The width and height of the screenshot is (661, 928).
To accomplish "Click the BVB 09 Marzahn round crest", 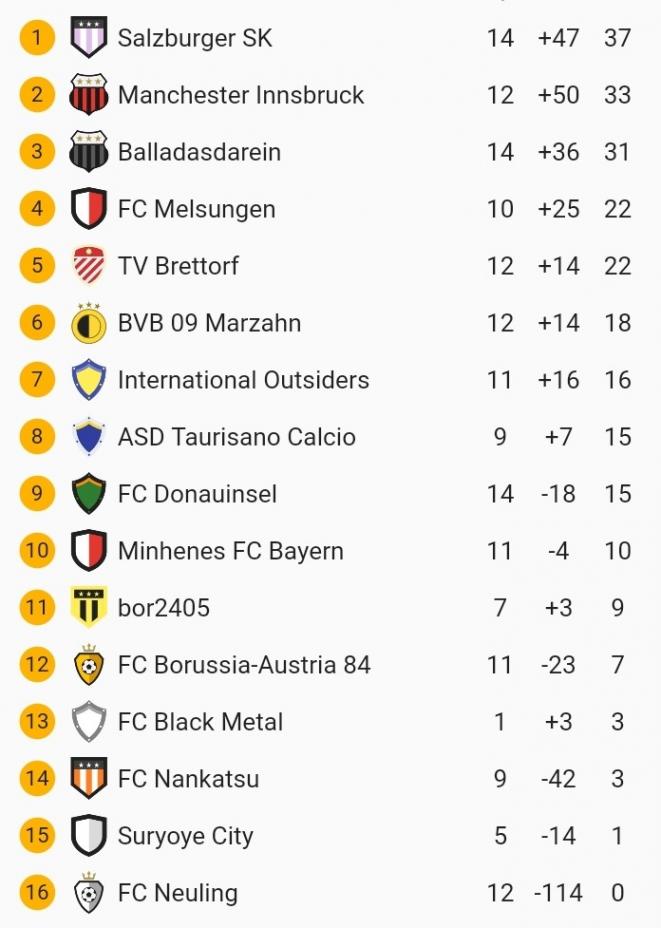I will pyautogui.click(x=89, y=323).
